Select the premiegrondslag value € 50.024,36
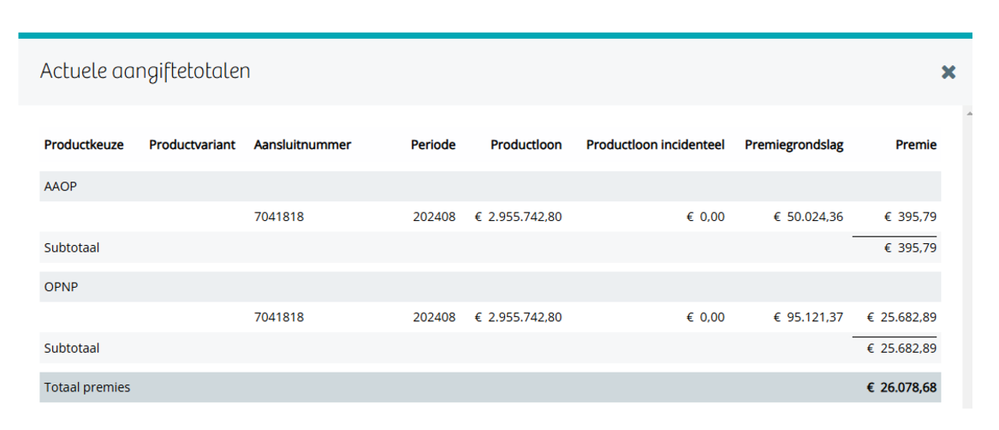Image resolution: width=999 pixels, height=430 pixels. pyautogui.click(x=808, y=217)
